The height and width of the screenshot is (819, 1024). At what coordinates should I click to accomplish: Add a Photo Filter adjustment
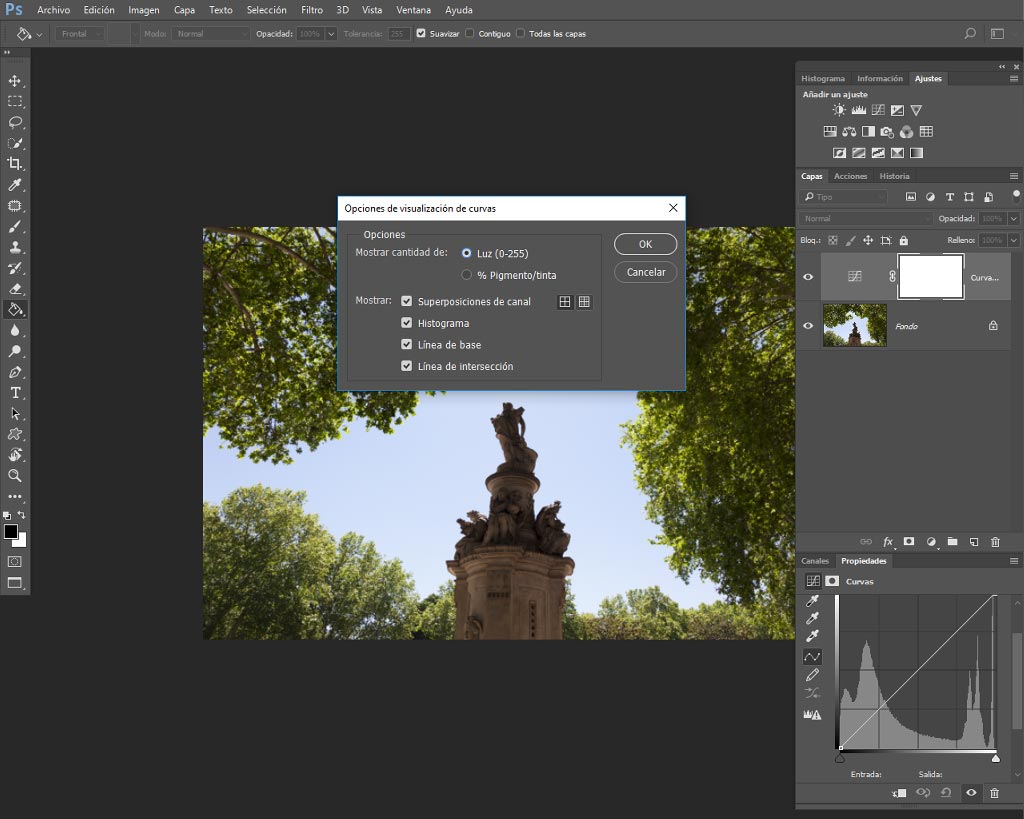point(887,132)
